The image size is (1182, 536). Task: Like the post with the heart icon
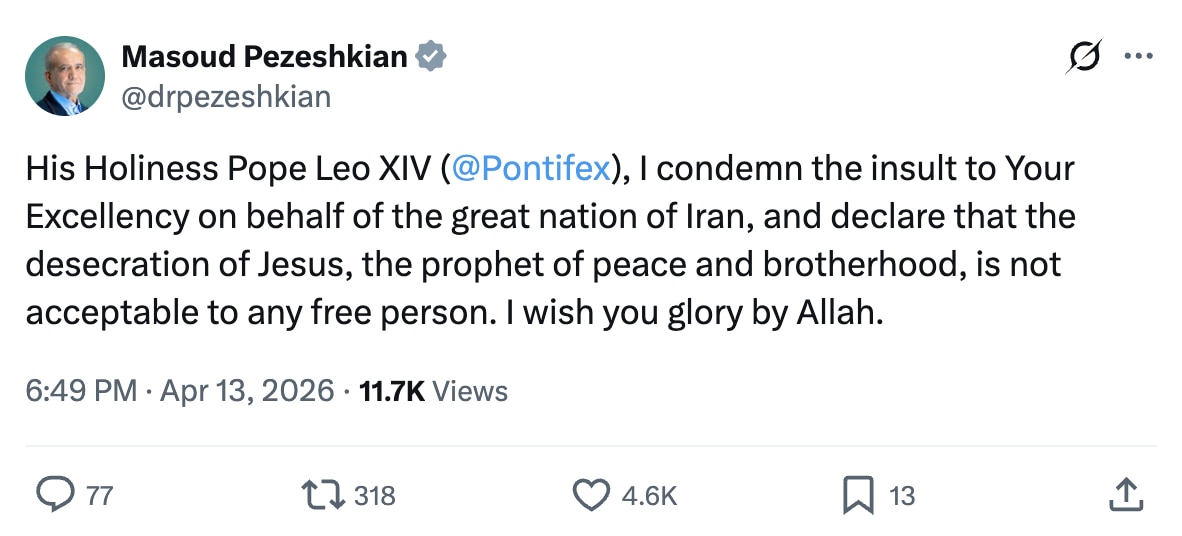pos(591,495)
